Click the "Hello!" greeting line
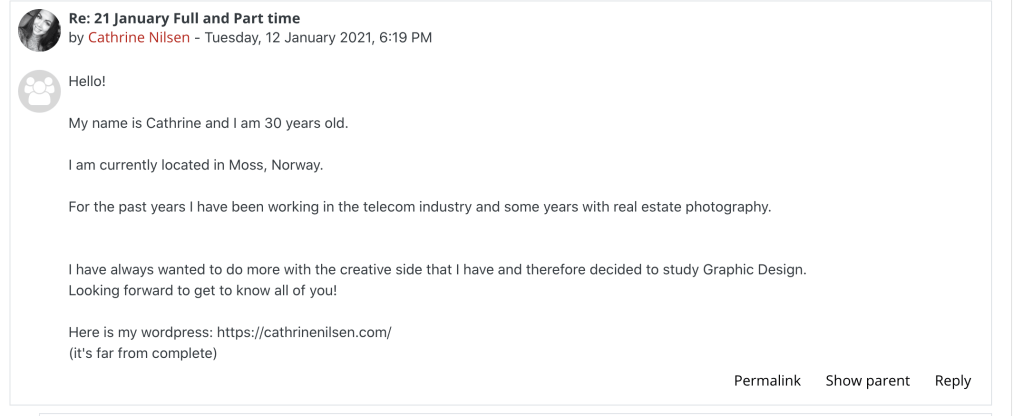The image size is (1023, 416). pos(87,81)
